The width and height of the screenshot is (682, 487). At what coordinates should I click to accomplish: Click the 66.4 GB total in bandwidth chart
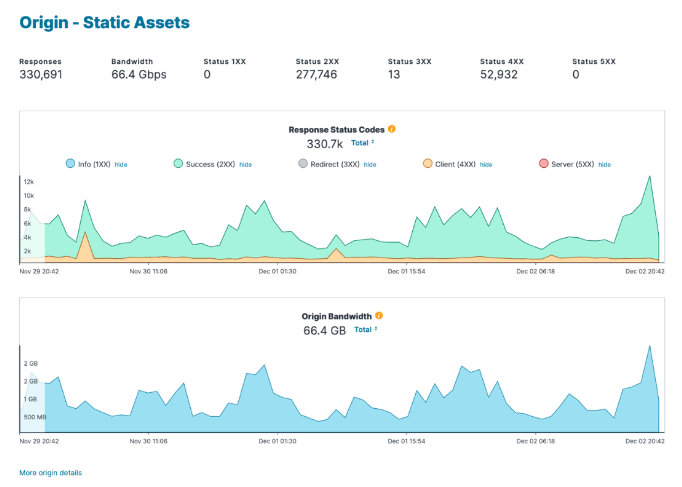[x=324, y=331]
